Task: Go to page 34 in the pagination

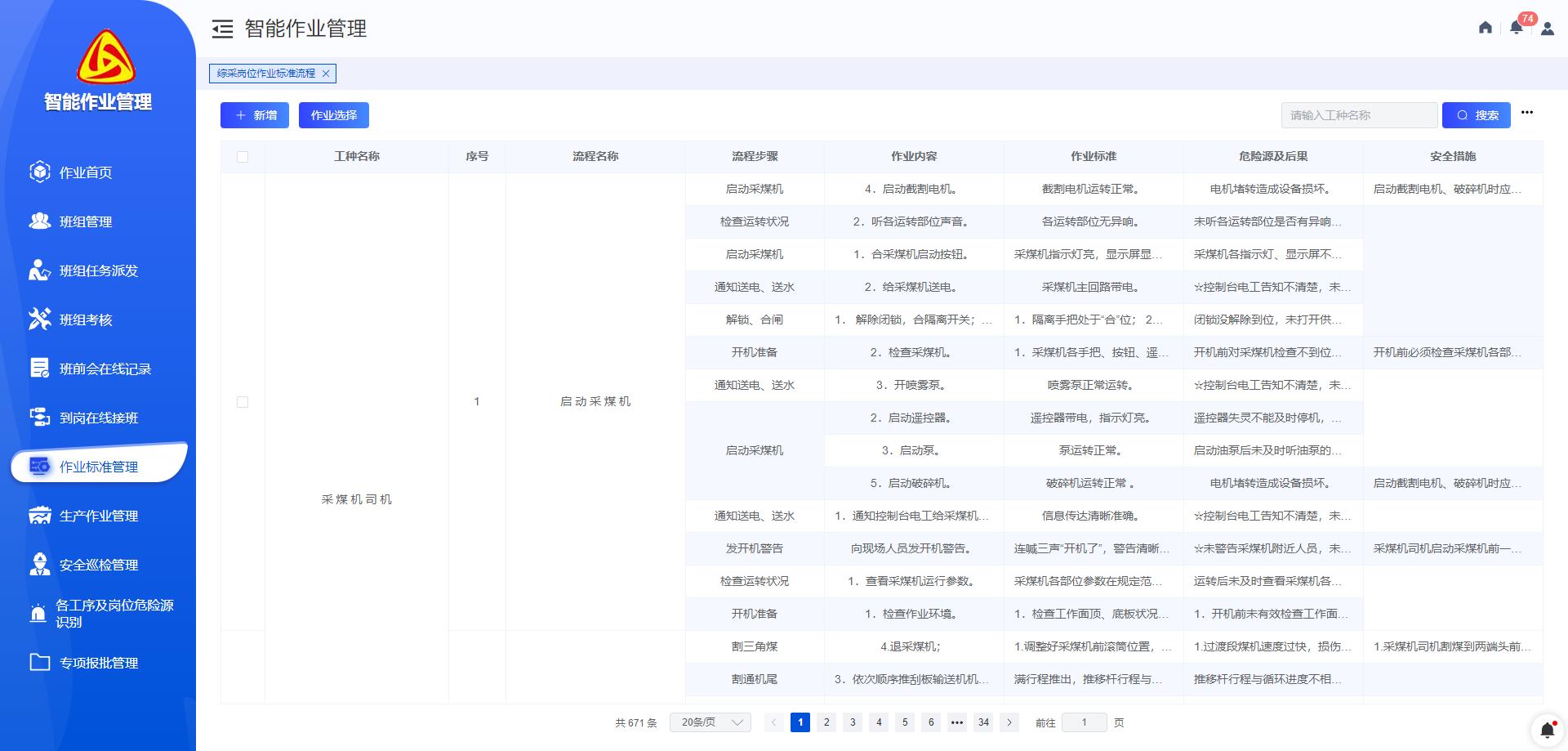Action: coord(983,722)
